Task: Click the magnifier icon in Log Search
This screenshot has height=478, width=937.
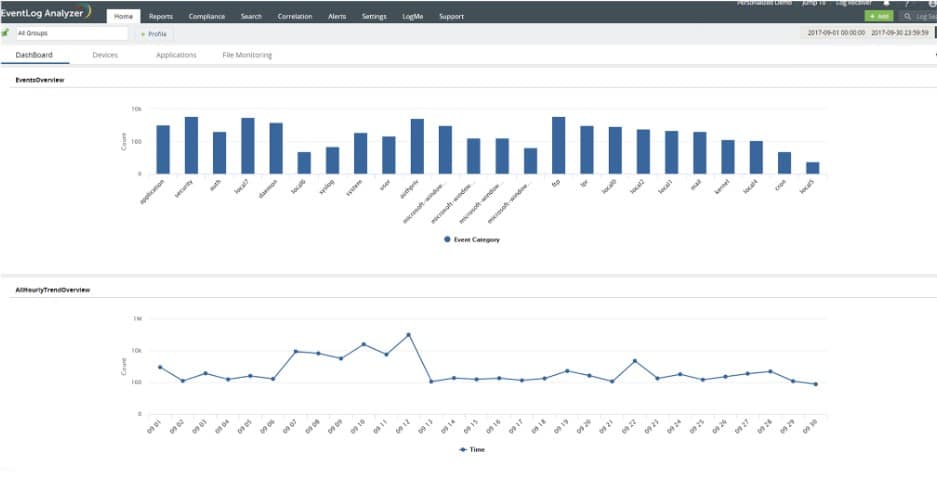Action: [x=908, y=17]
